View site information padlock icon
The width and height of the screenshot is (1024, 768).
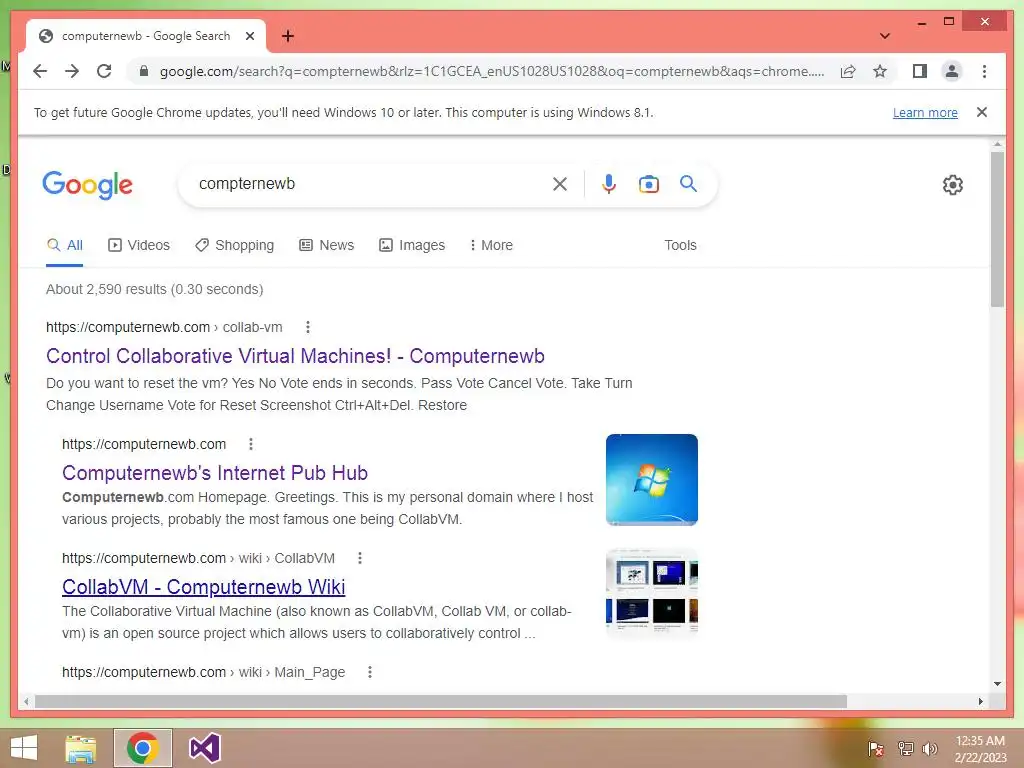click(144, 71)
